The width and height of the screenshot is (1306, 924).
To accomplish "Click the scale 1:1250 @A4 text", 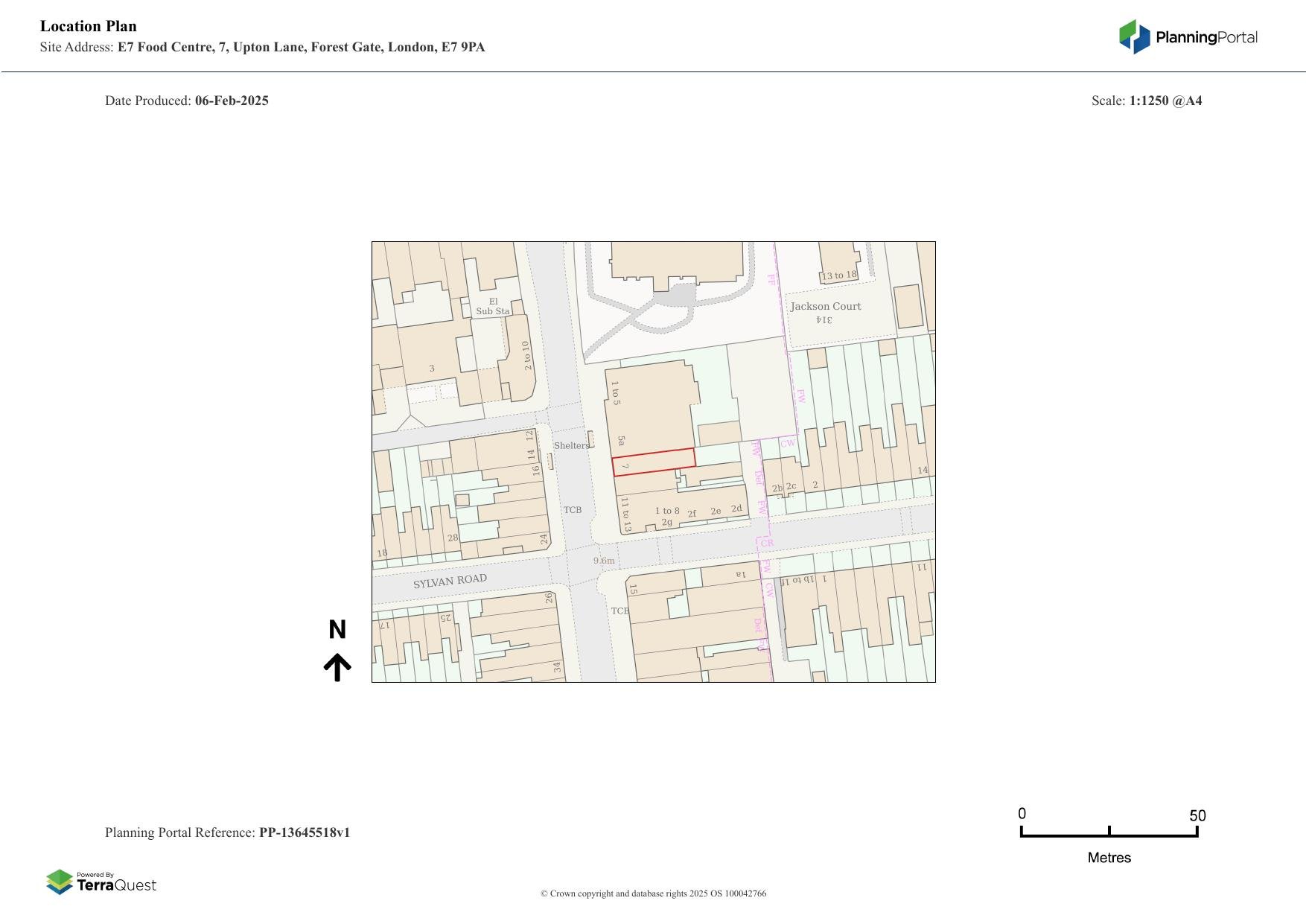I will tap(1165, 101).
